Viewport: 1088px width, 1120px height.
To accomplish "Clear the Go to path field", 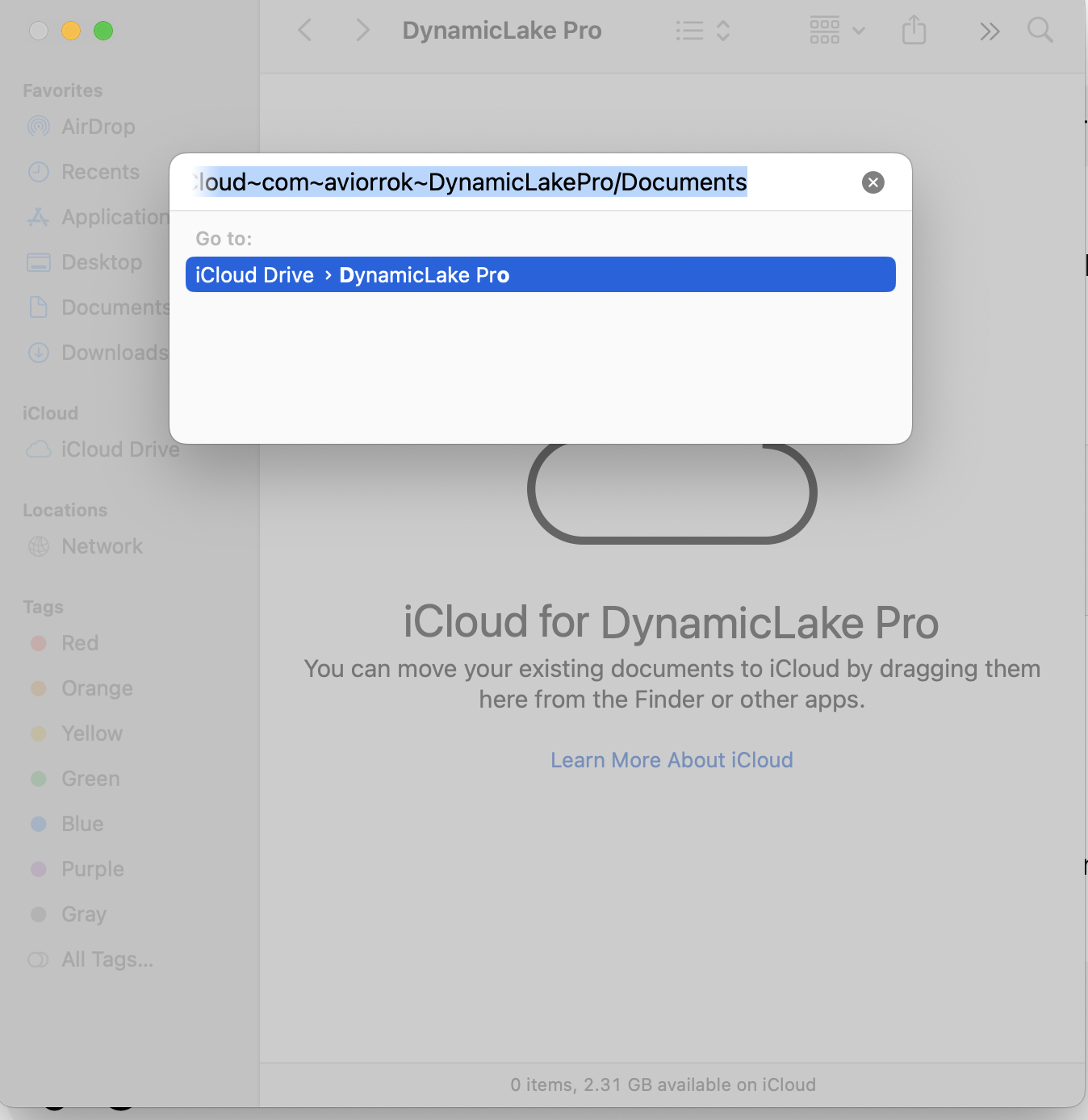I will pyautogui.click(x=872, y=182).
